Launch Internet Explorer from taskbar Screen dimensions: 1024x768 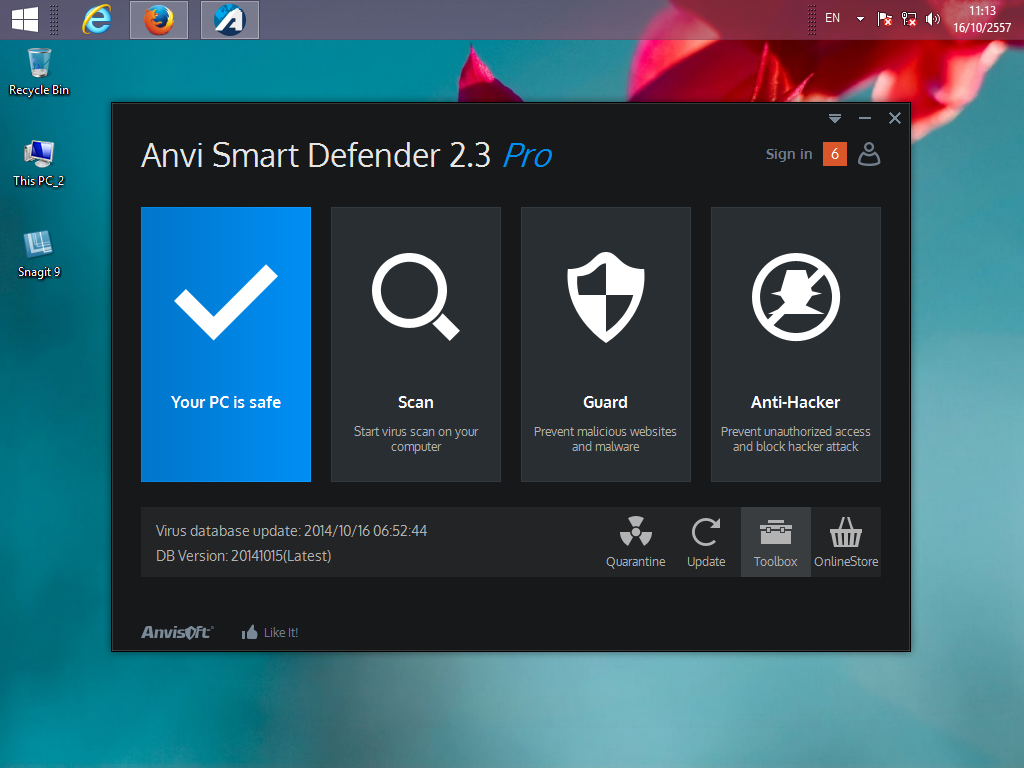tap(96, 20)
